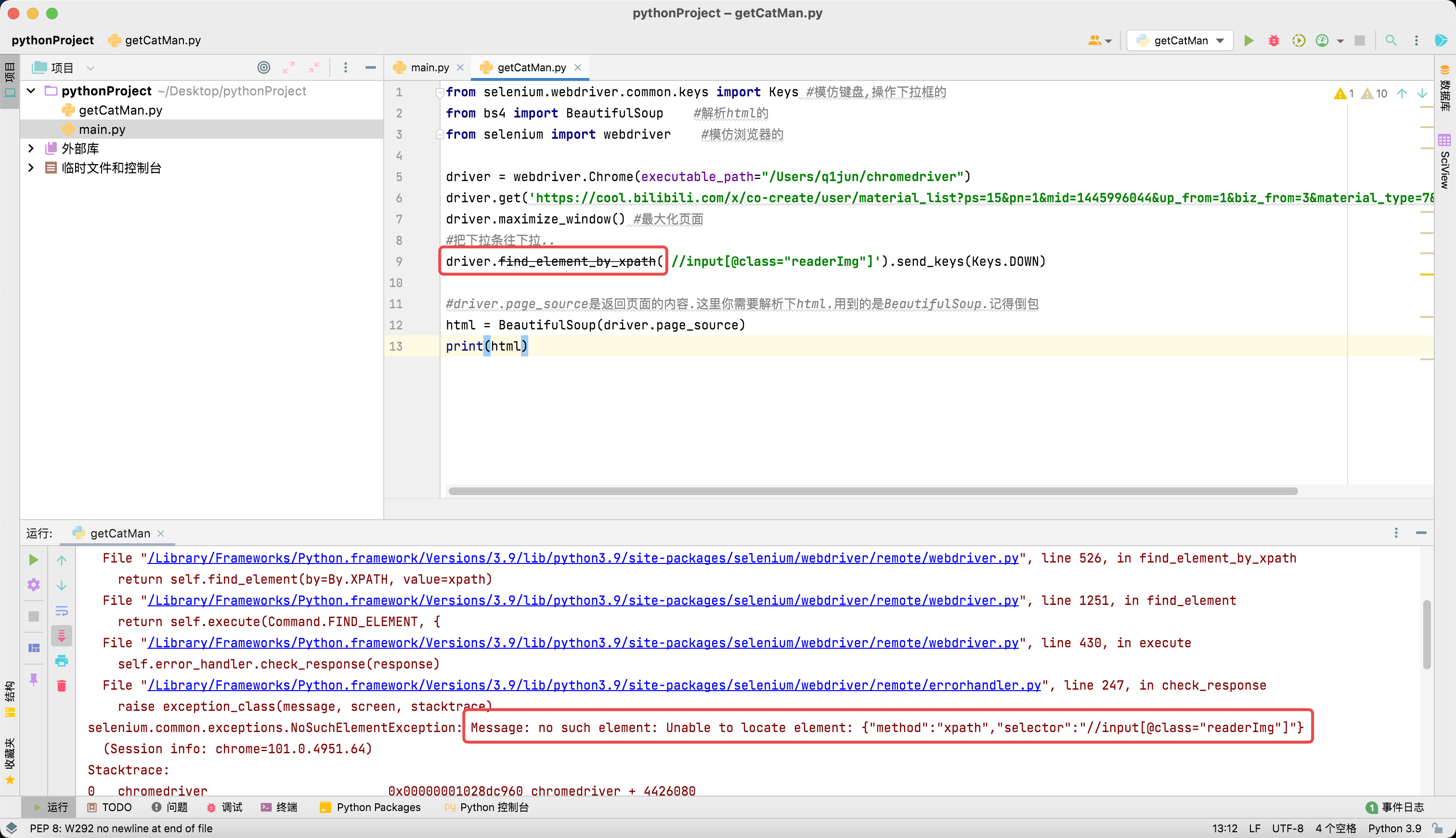Toggle the 数据库 side panel

1444,88
